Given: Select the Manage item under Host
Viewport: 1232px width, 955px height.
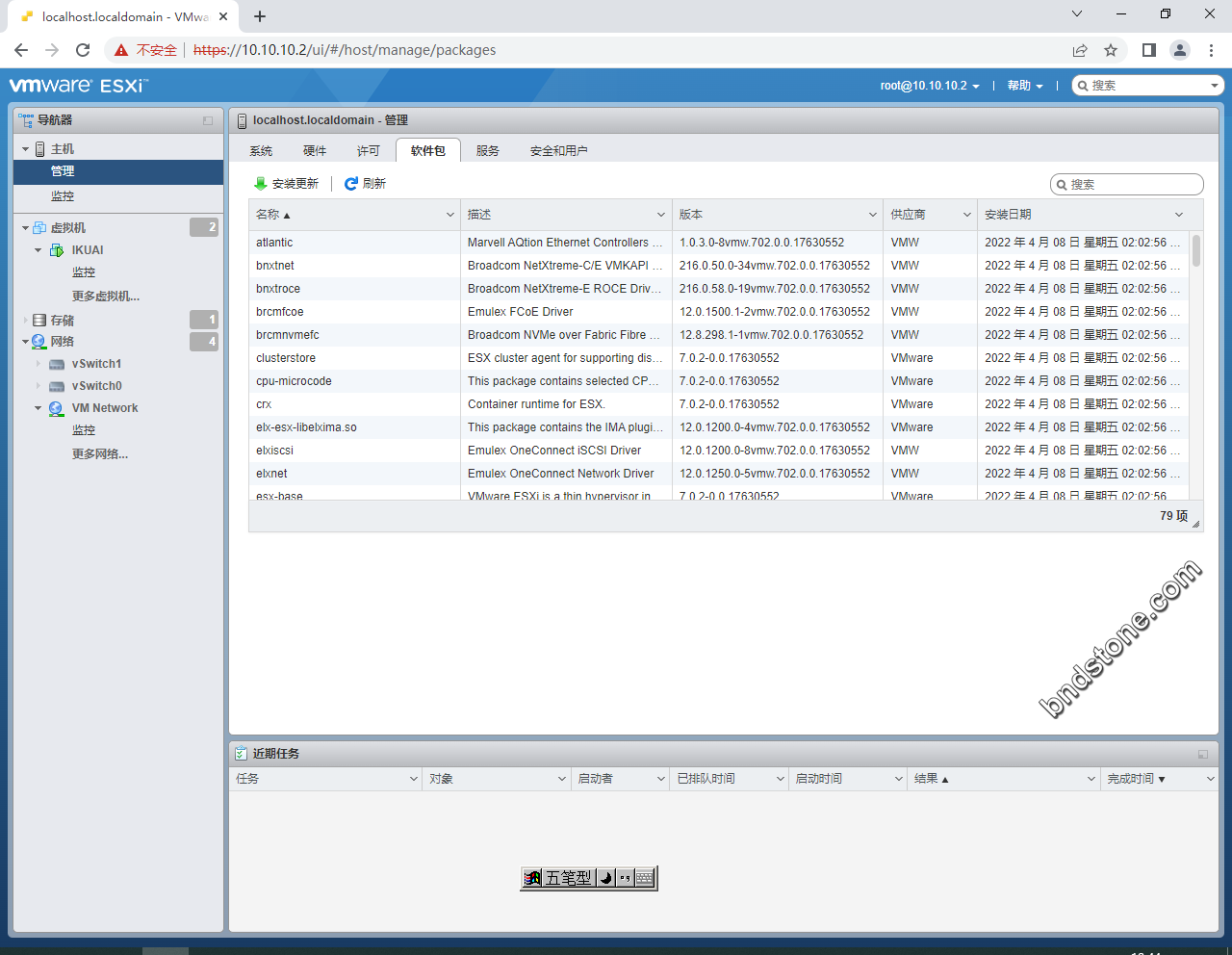Looking at the screenshot, I should tap(118, 171).
